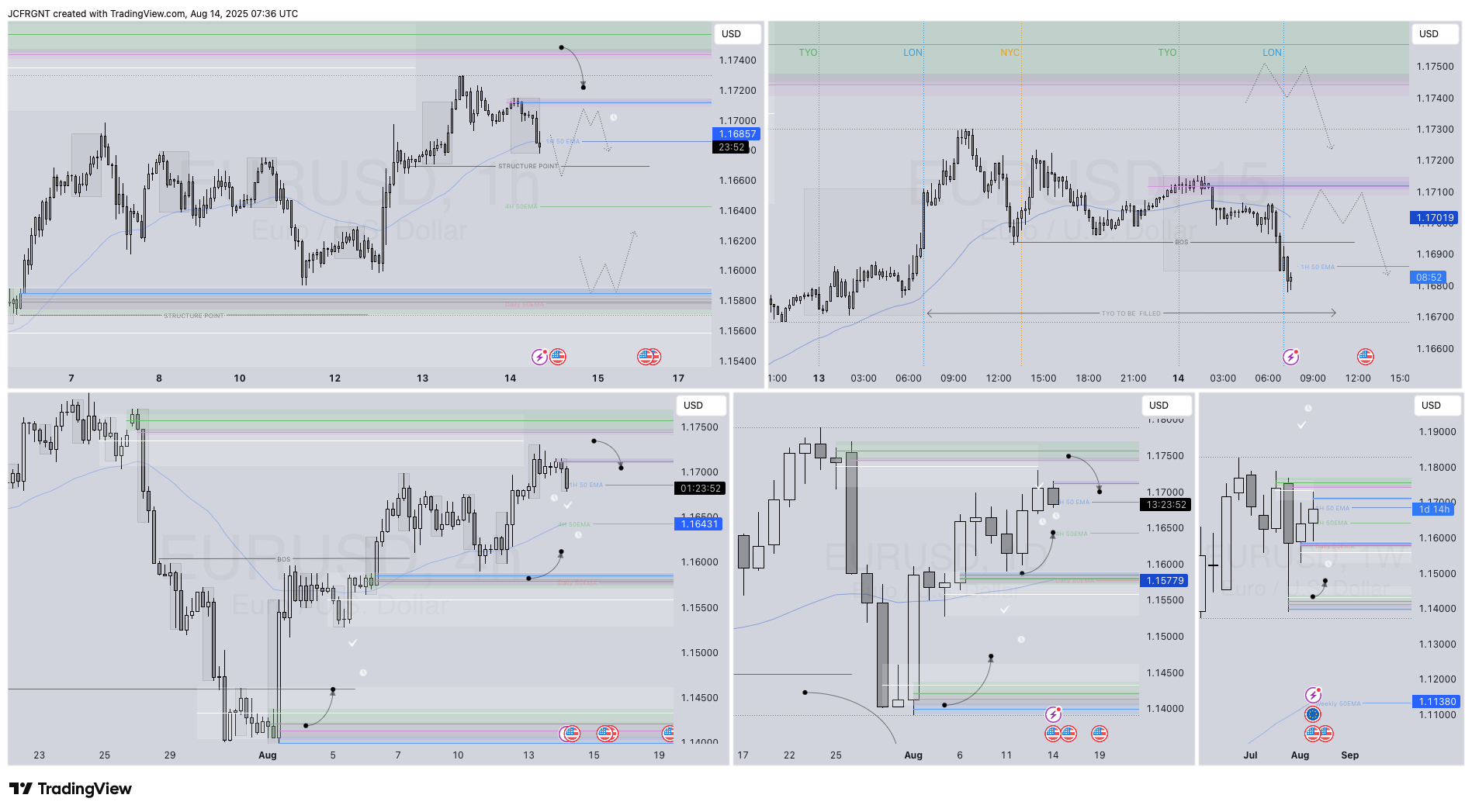This screenshot has height=812, width=1472.
Task: Click the TYO TO BE FILLED annotation text
Action: [1131, 313]
